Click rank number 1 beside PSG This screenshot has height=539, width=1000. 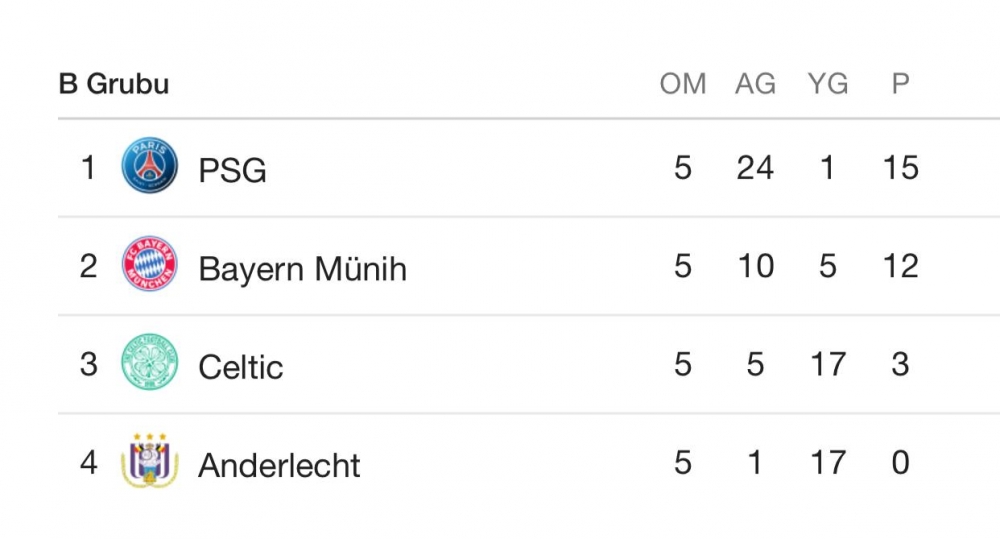89,167
